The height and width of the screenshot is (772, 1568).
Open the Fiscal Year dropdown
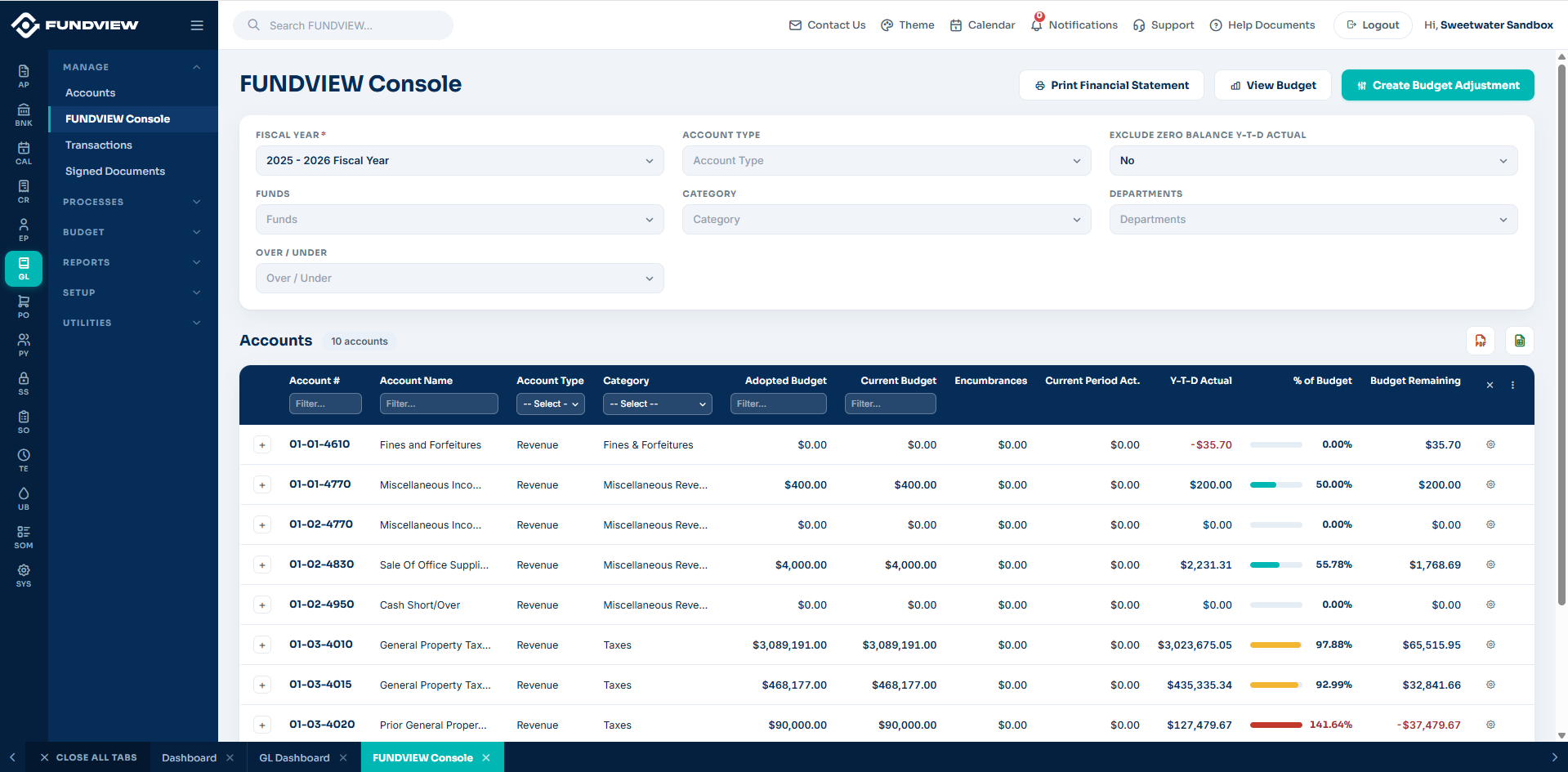[460, 160]
